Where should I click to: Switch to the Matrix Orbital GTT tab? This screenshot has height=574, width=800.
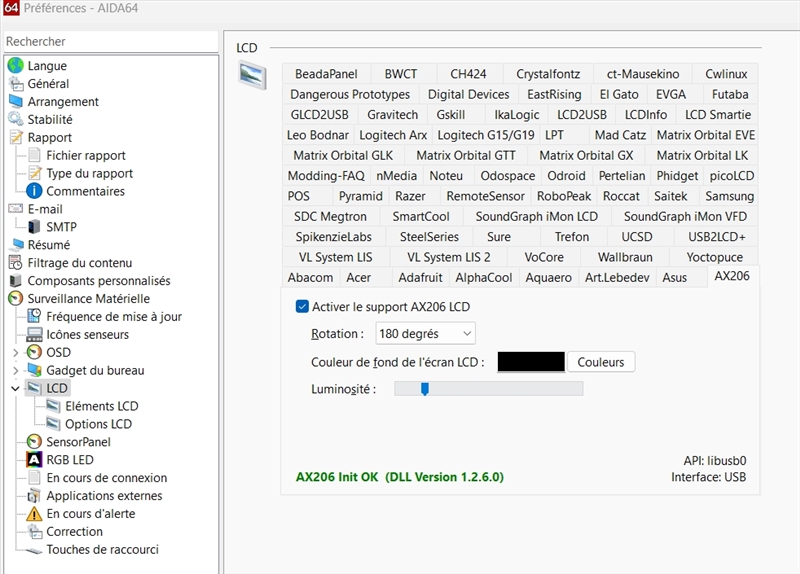pyautogui.click(x=466, y=156)
